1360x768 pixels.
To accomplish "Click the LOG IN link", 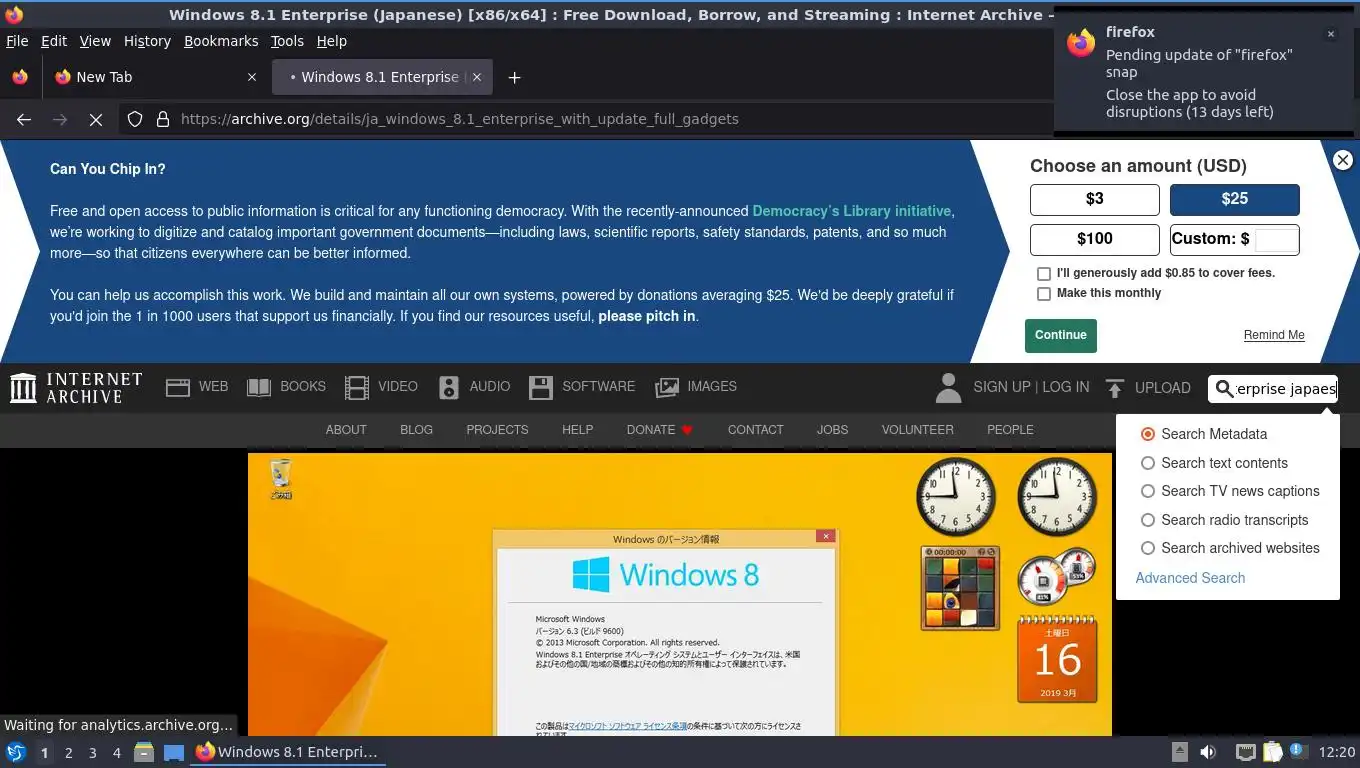I will point(1066,387).
